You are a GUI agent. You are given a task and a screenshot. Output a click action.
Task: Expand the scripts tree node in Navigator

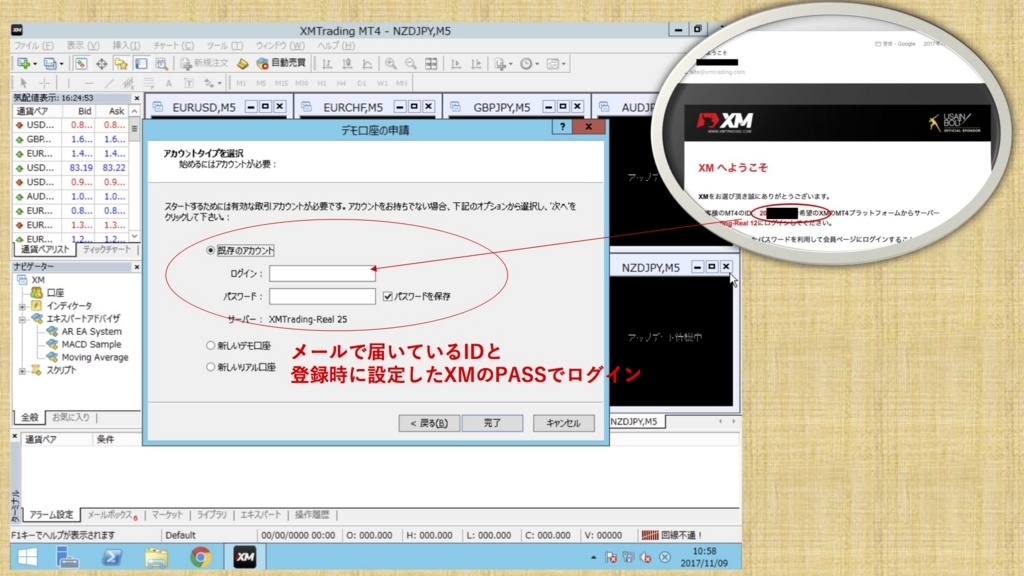22,370
